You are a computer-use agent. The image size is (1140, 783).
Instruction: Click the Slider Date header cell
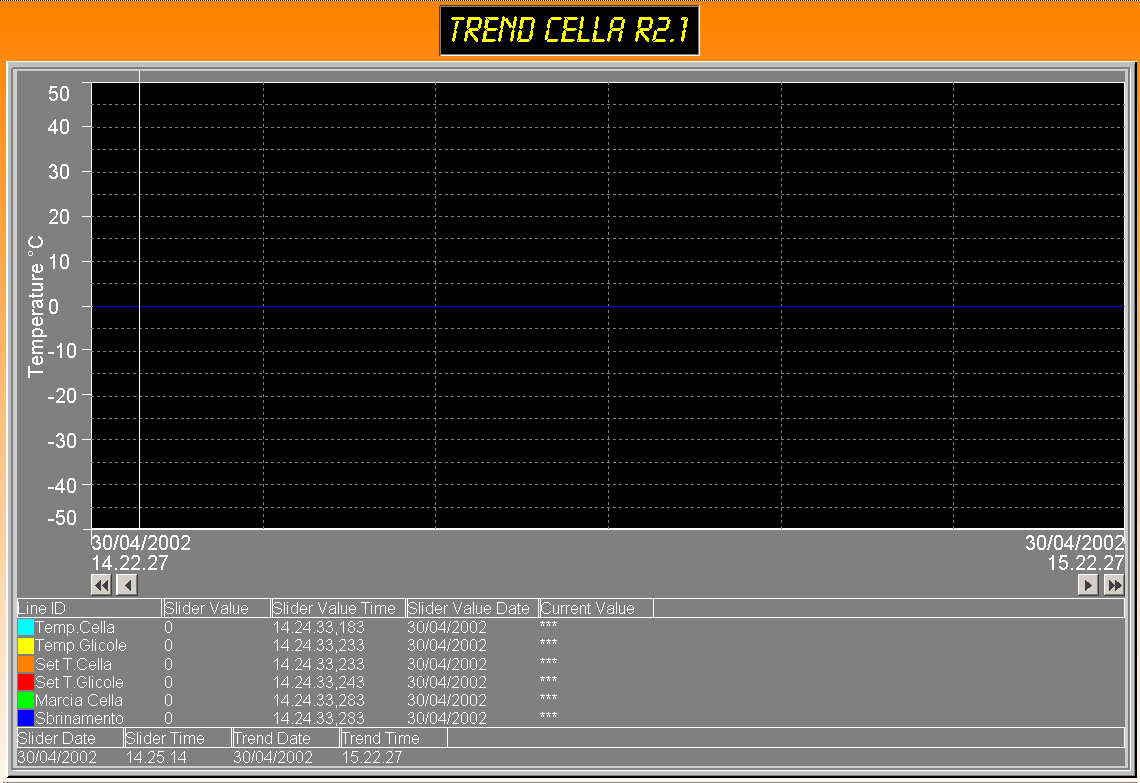click(70, 738)
